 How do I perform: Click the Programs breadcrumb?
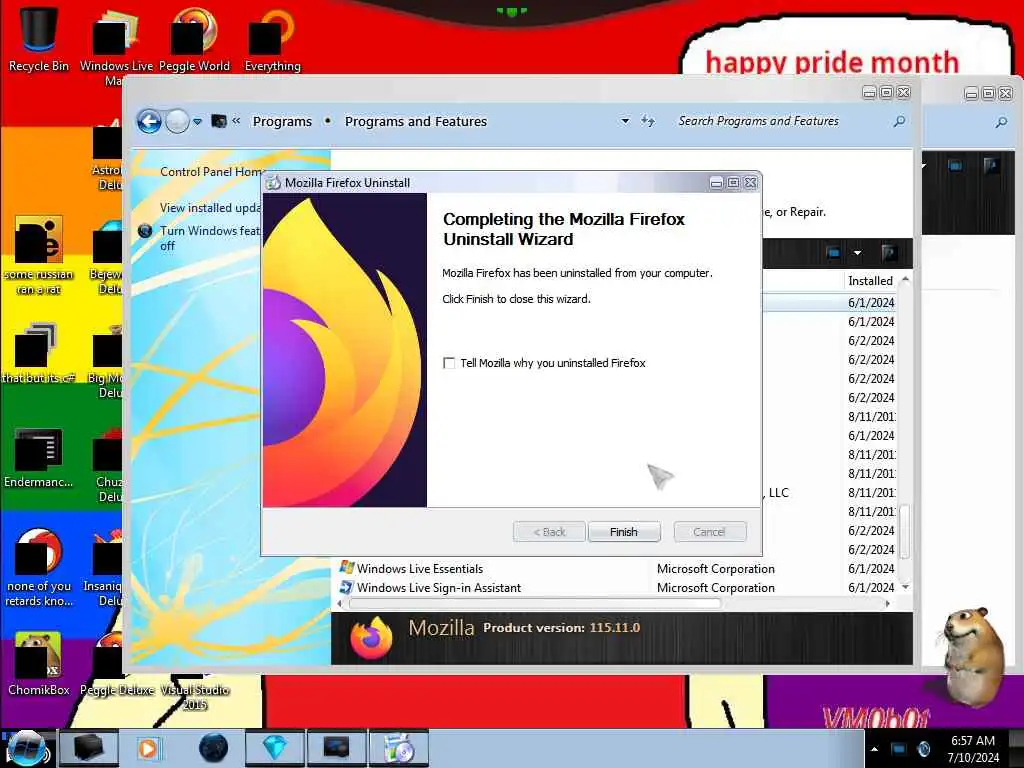pyautogui.click(x=282, y=121)
